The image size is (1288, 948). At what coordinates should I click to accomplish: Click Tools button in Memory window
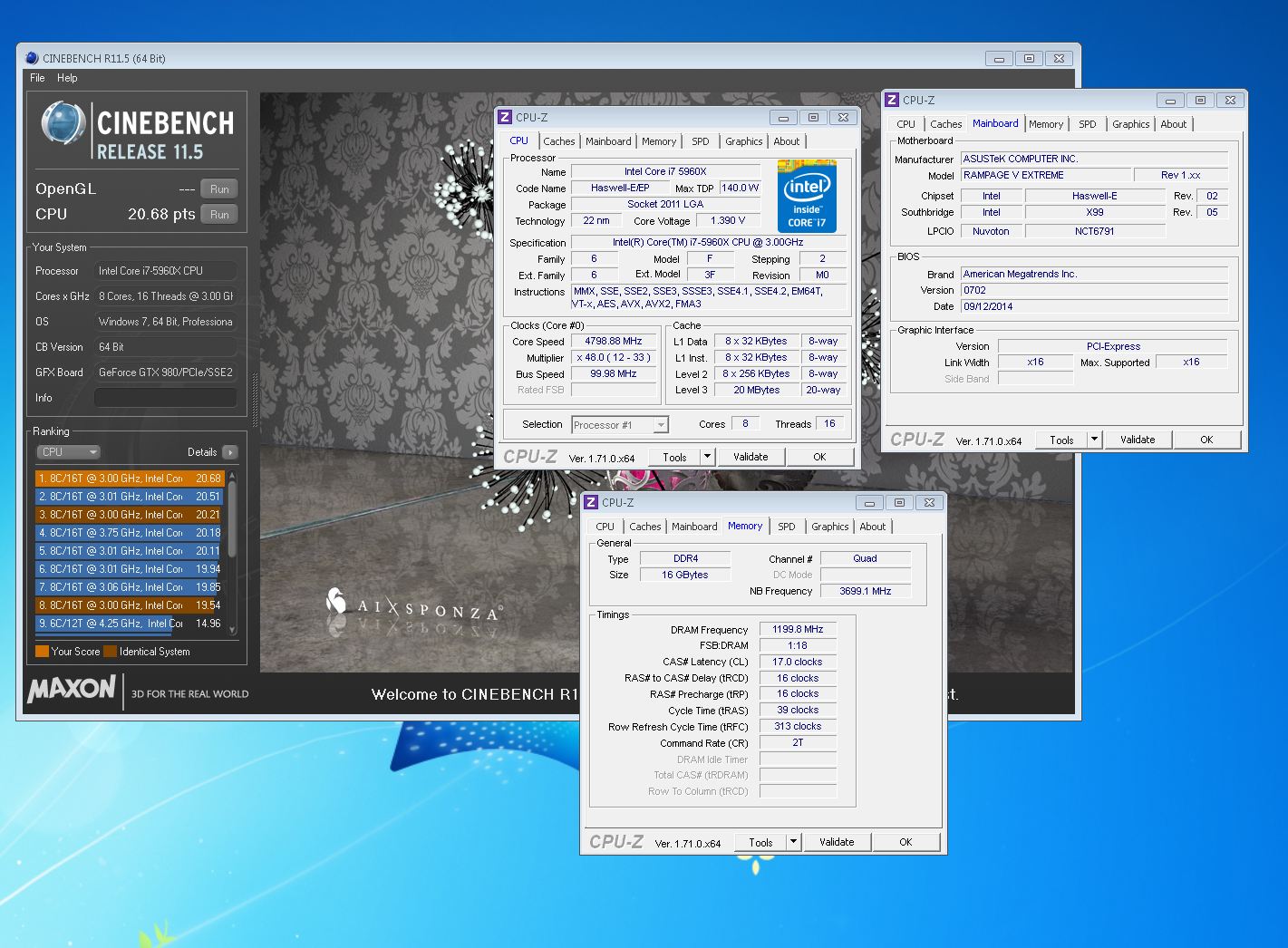(x=761, y=842)
